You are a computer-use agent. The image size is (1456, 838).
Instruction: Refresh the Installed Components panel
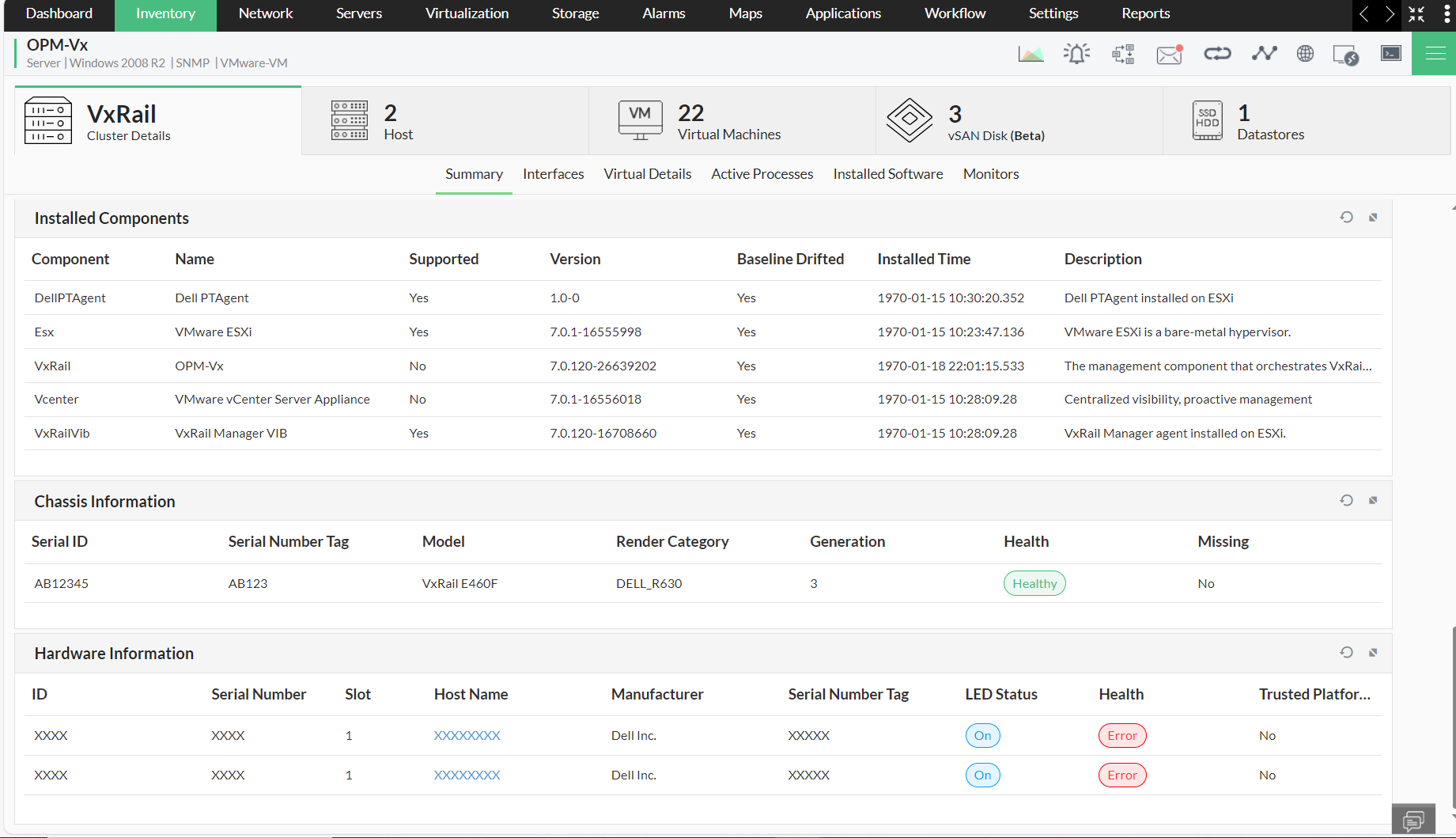[x=1347, y=217]
